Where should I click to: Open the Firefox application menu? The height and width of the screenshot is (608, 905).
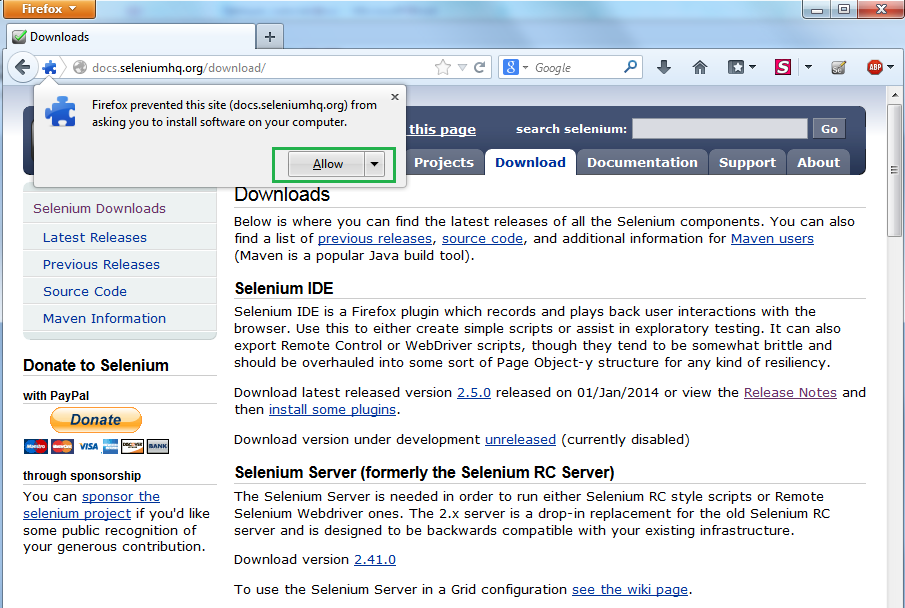click(x=49, y=9)
